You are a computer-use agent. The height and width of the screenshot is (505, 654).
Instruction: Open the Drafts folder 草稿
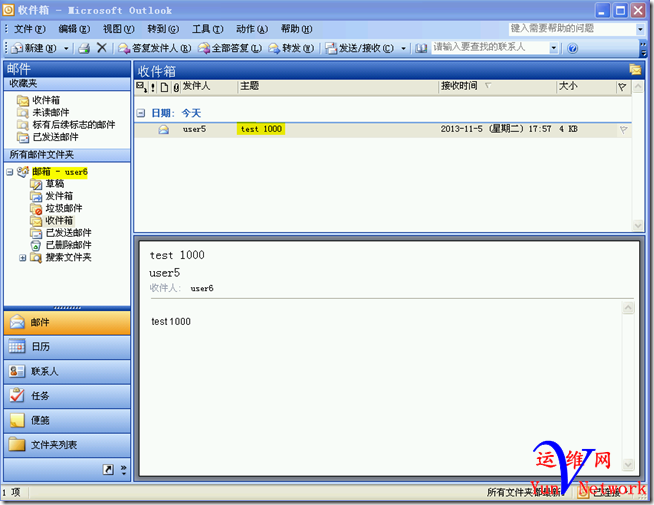pos(55,183)
